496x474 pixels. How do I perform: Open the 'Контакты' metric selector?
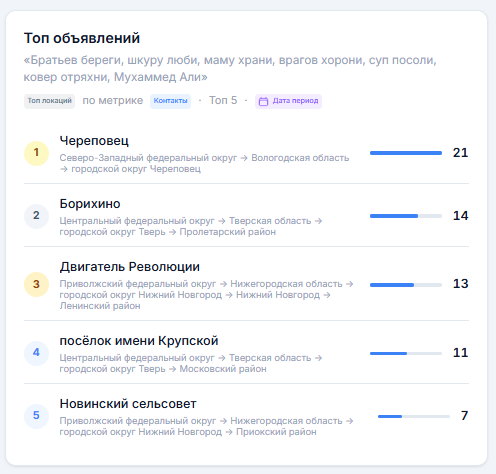[170, 101]
